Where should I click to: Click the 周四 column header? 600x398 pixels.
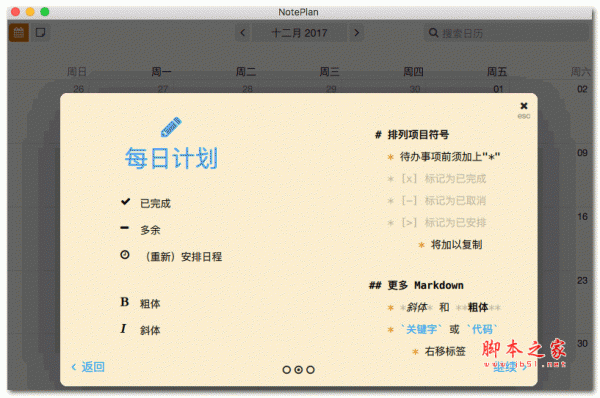[413, 72]
